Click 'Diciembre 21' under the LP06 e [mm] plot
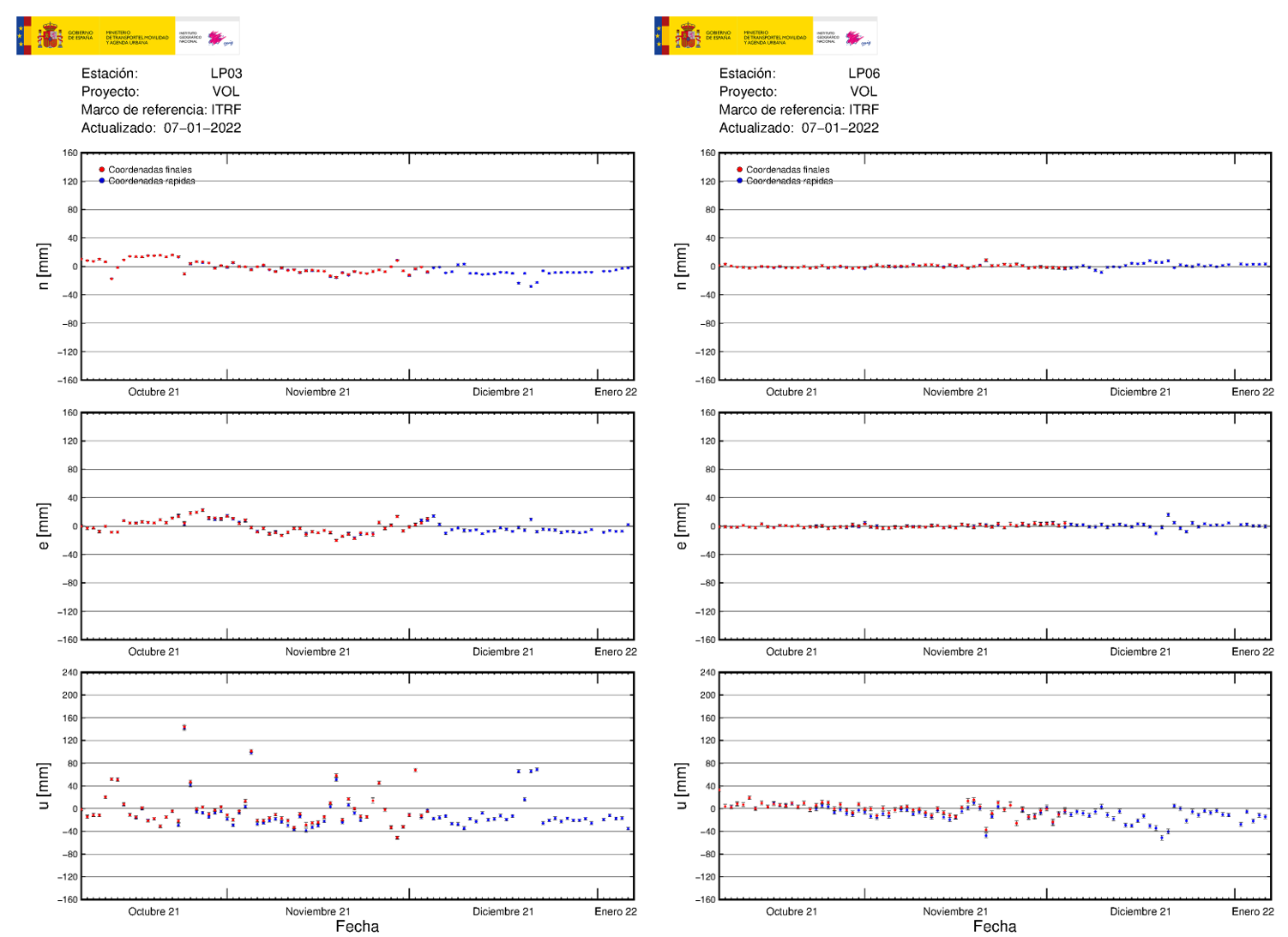Image resolution: width=1288 pixels, height=937 pixels. (x=1140, y=652)
